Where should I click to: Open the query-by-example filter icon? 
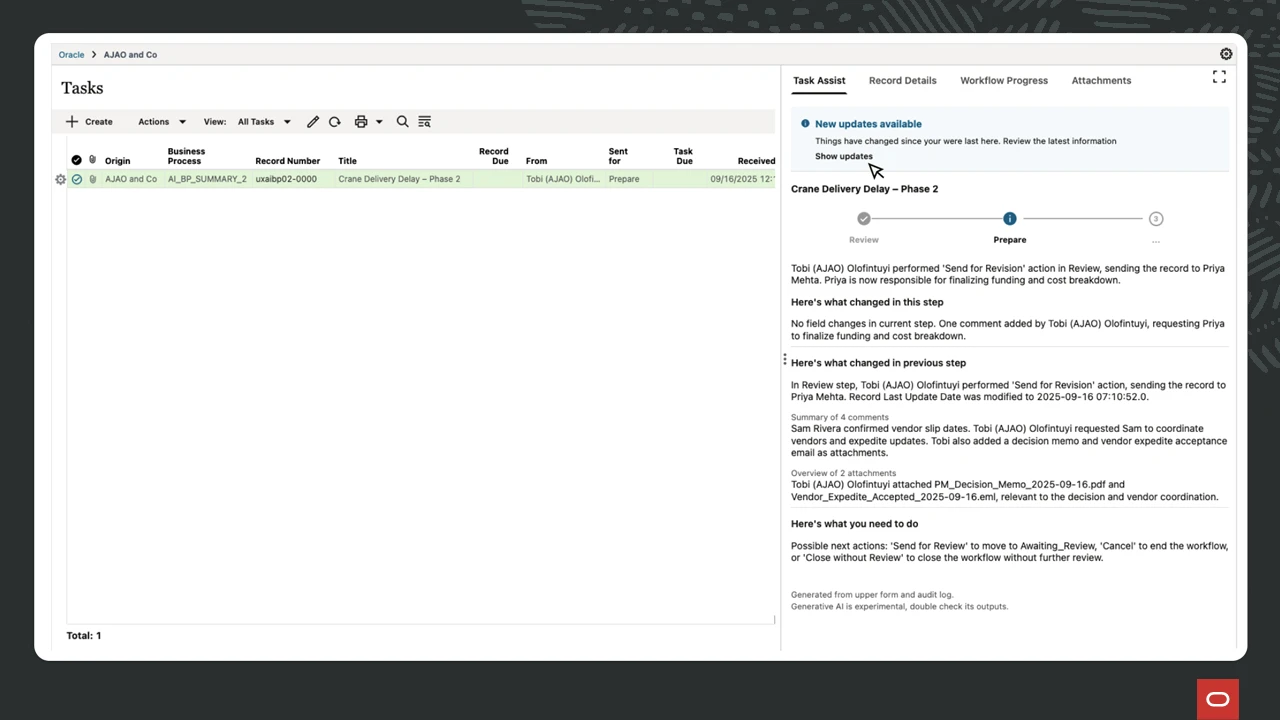[x=424, y=121]
